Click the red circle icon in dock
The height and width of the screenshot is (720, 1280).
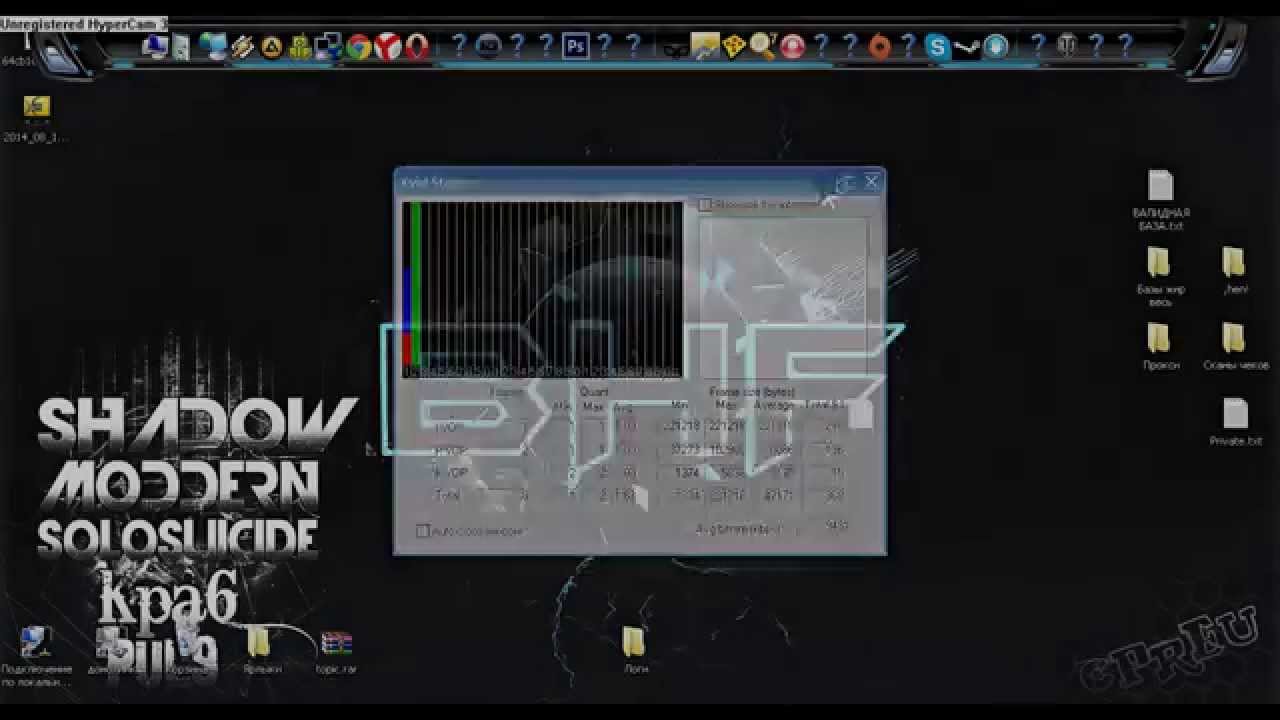point(792,46)
